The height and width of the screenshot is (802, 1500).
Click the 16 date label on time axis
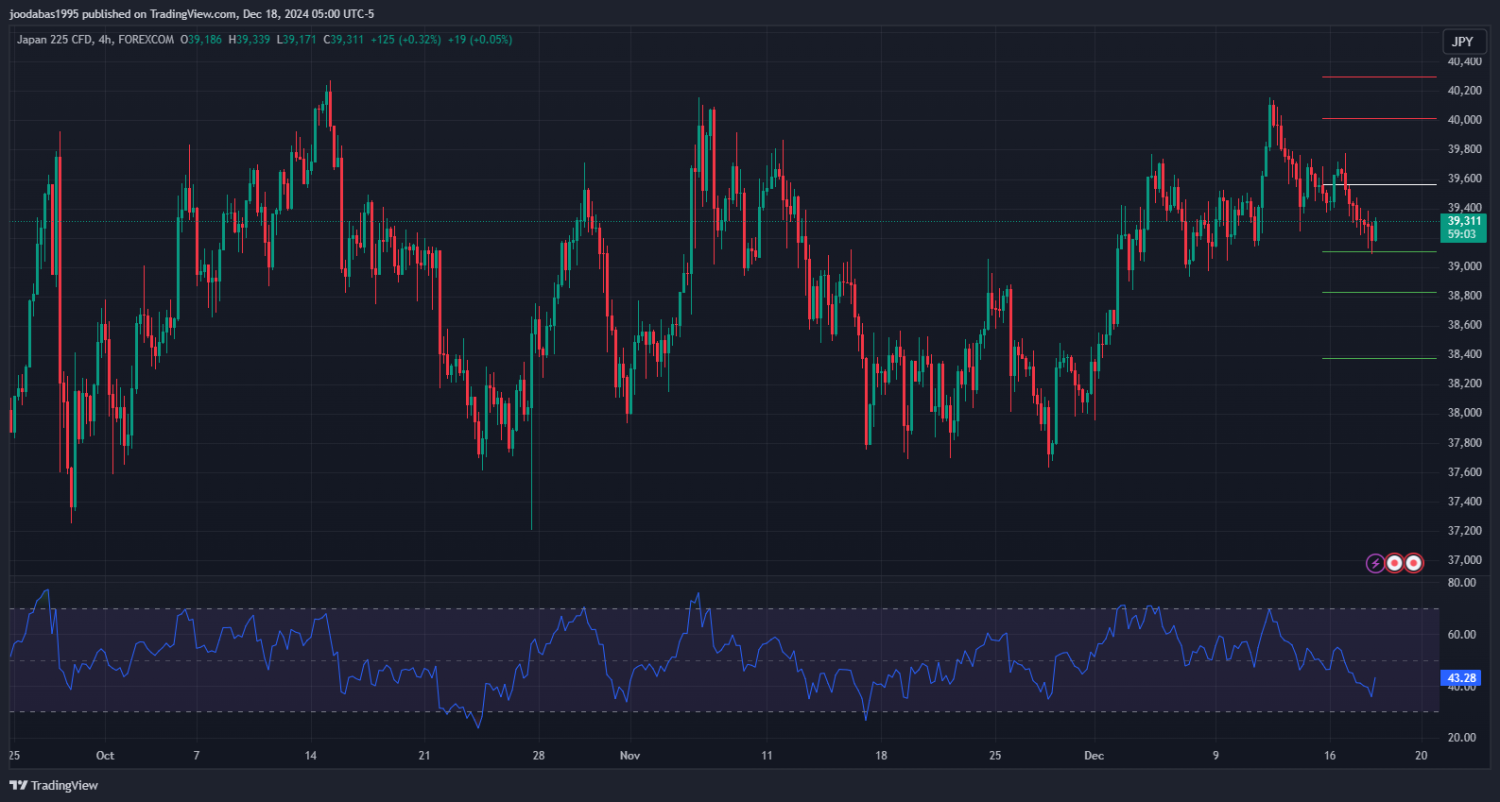1329,756
